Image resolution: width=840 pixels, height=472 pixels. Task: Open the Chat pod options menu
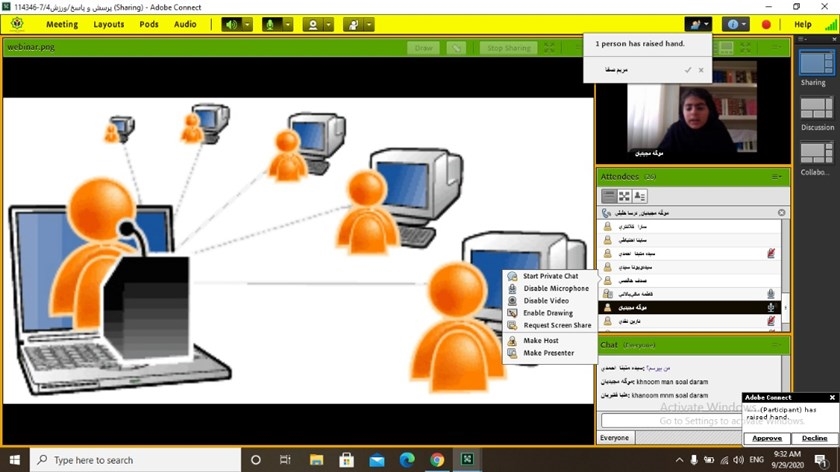coord(777,345)
